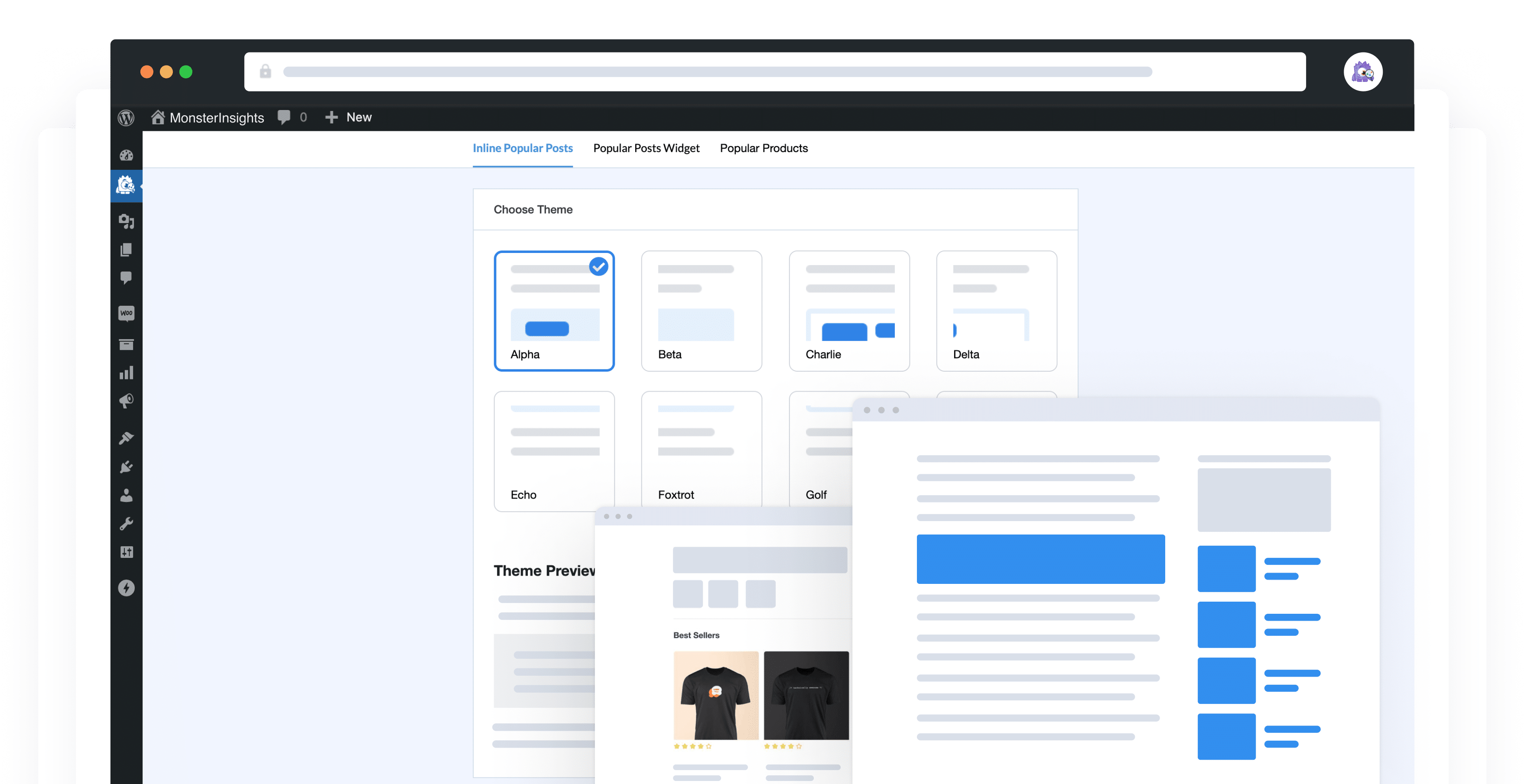Pick the Charlie theme card

point(848,311)
